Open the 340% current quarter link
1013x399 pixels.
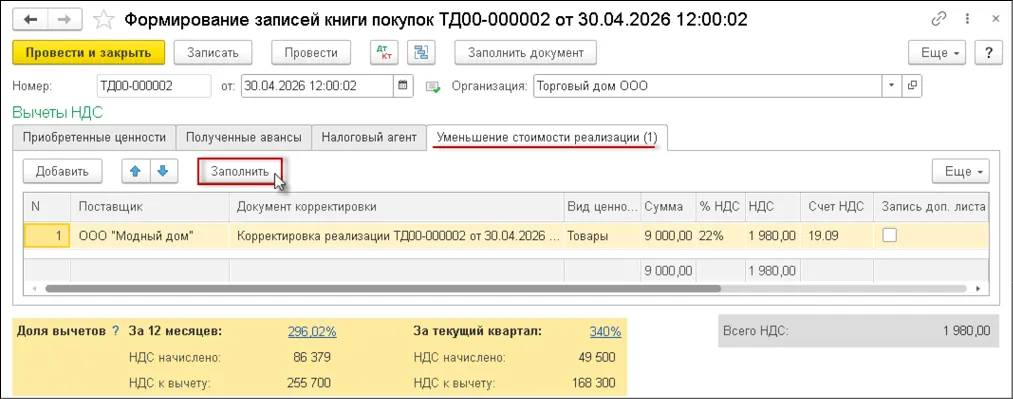[x=605, y=332]
